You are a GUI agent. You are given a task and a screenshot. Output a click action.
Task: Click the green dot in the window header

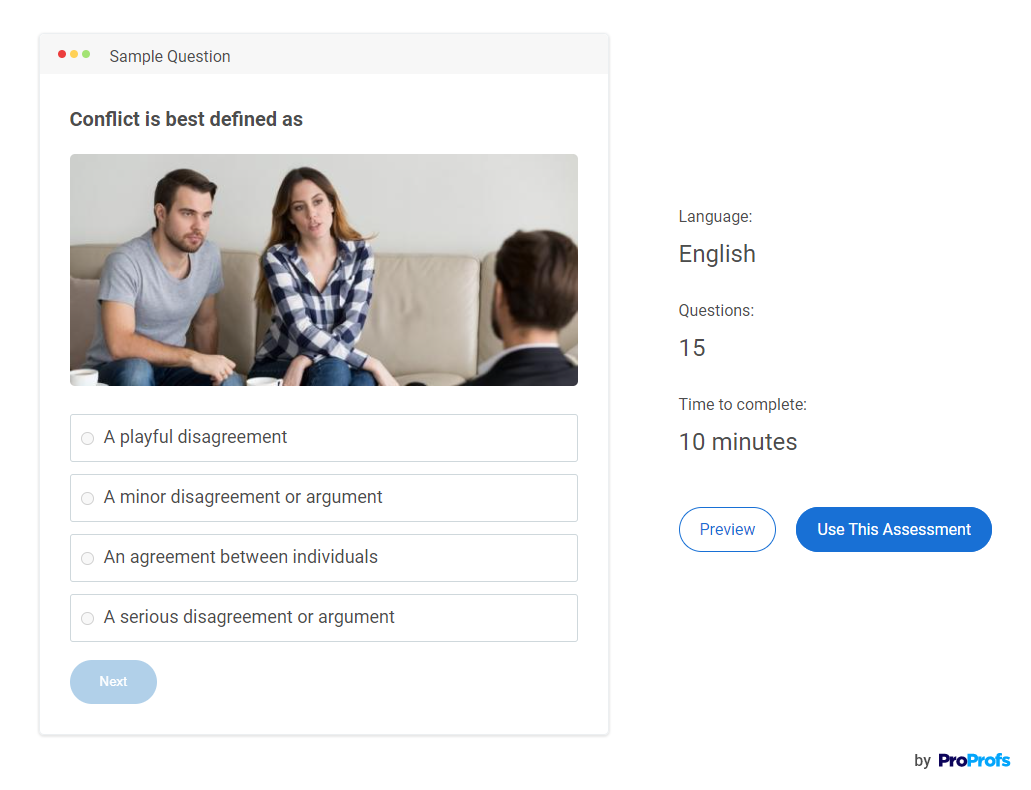pyautogui.click(x=86, y=54)
